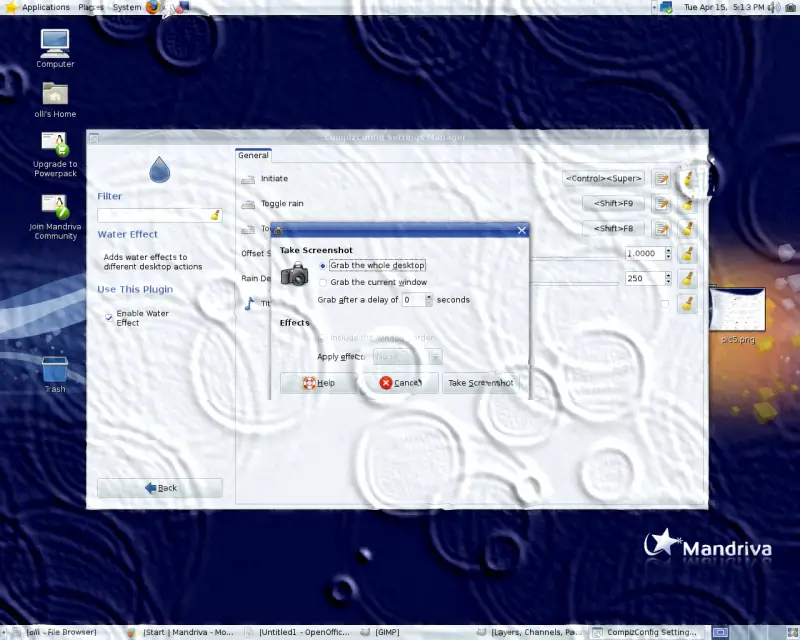The width and height of the screenshot is (800, 640).
Task: Open the Applications star menu icon
Action: point(11,7)
